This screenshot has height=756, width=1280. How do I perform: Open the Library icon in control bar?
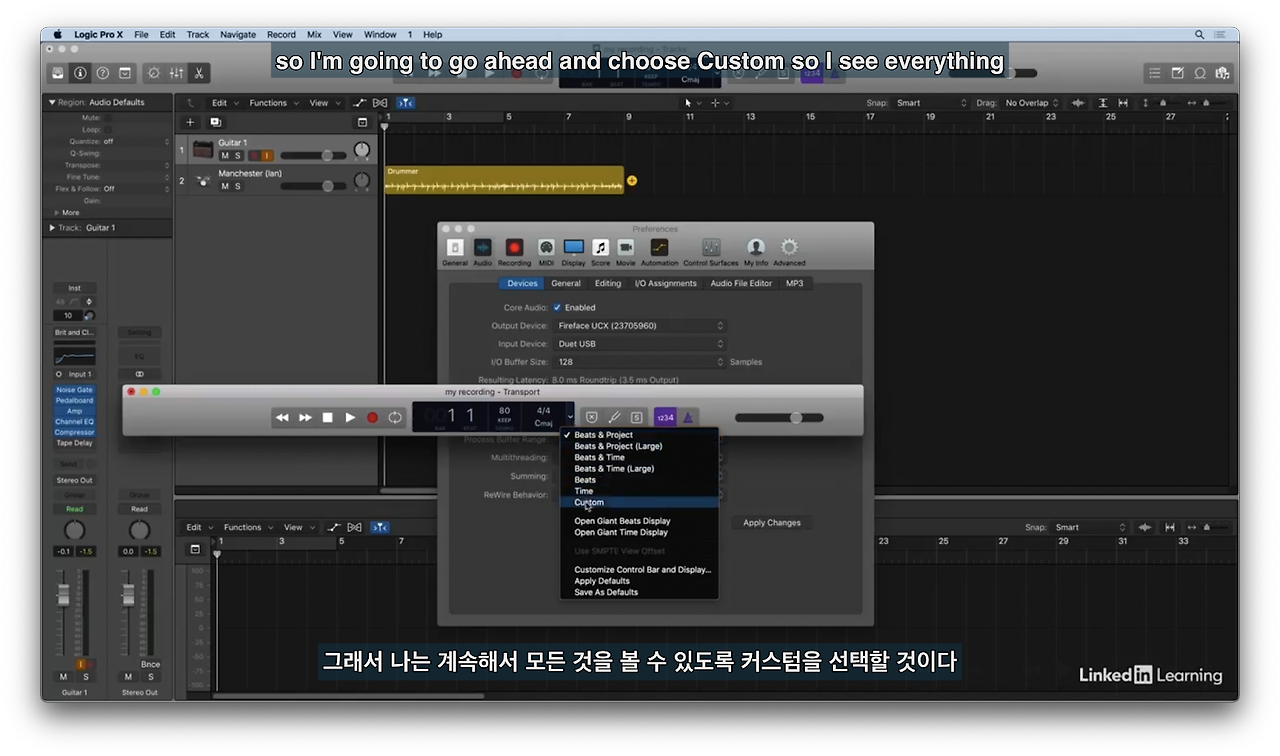coord(58,73)
